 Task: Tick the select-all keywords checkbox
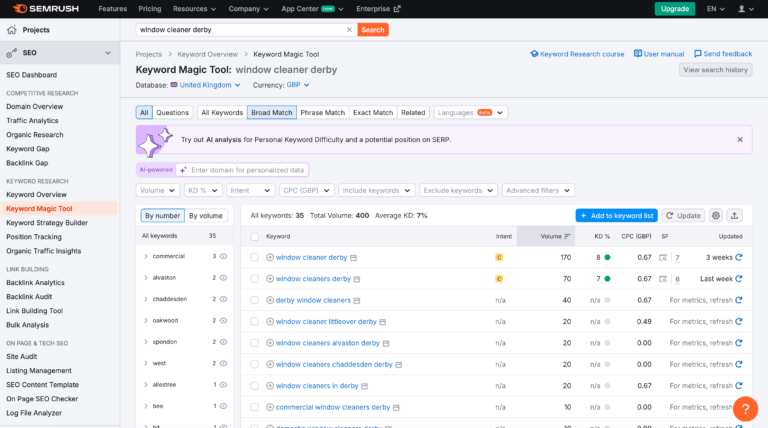255,237
